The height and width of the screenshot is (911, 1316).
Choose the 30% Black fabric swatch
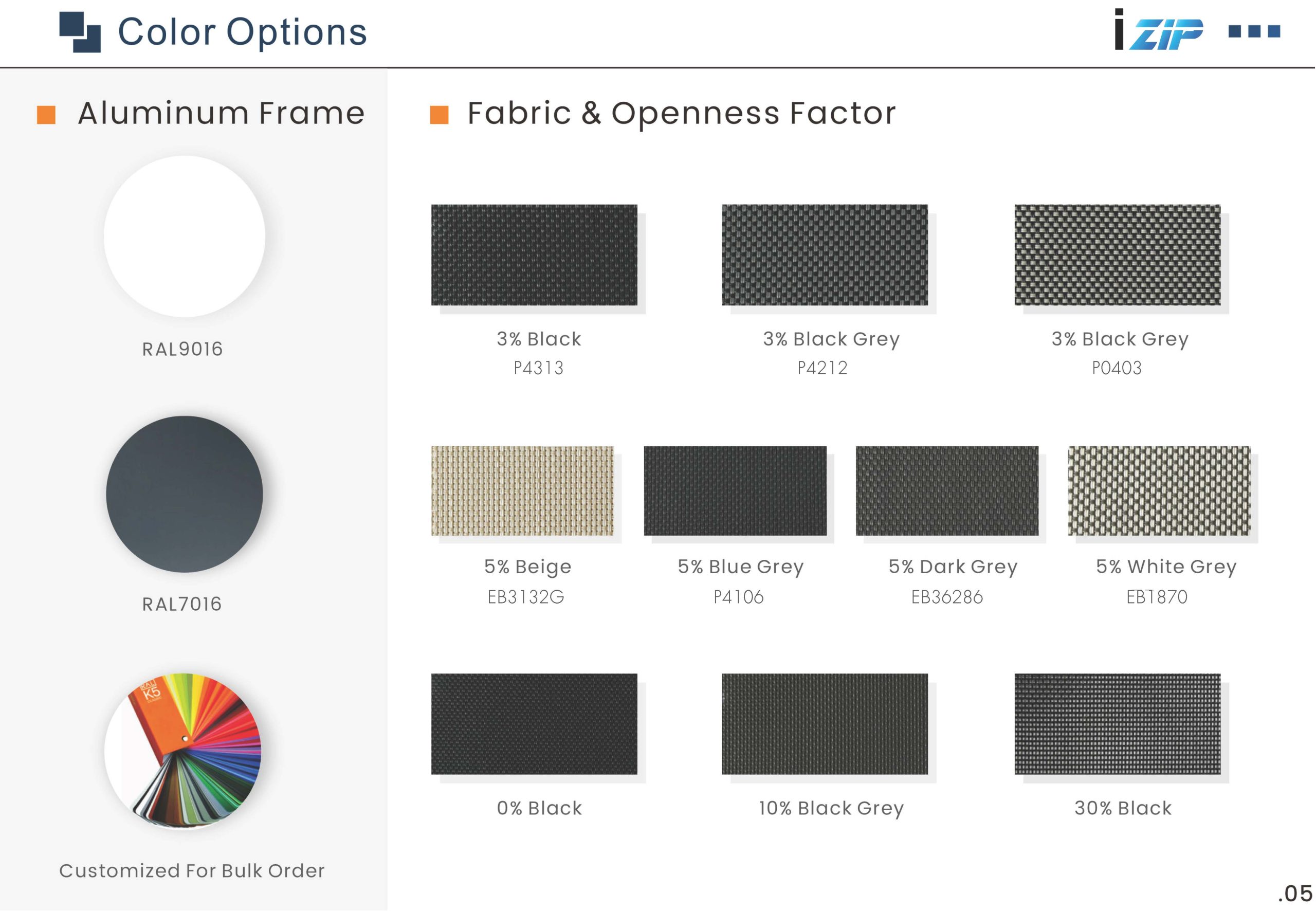[x=1118, y=724]
